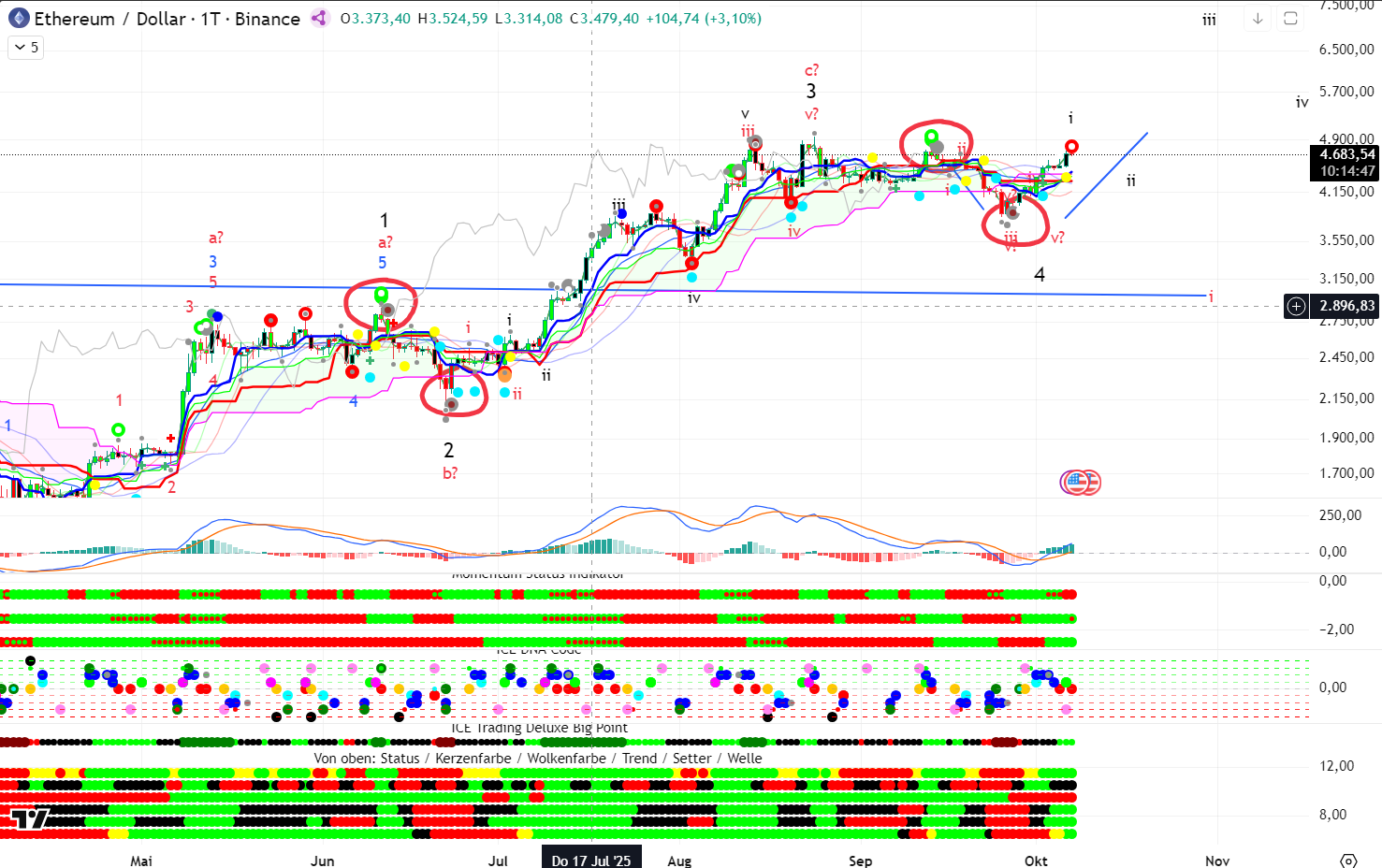Expand the collapsed indicator legend showing 5
The image size is (1382, 868).
pyautogui.click(x=26, y=48)
